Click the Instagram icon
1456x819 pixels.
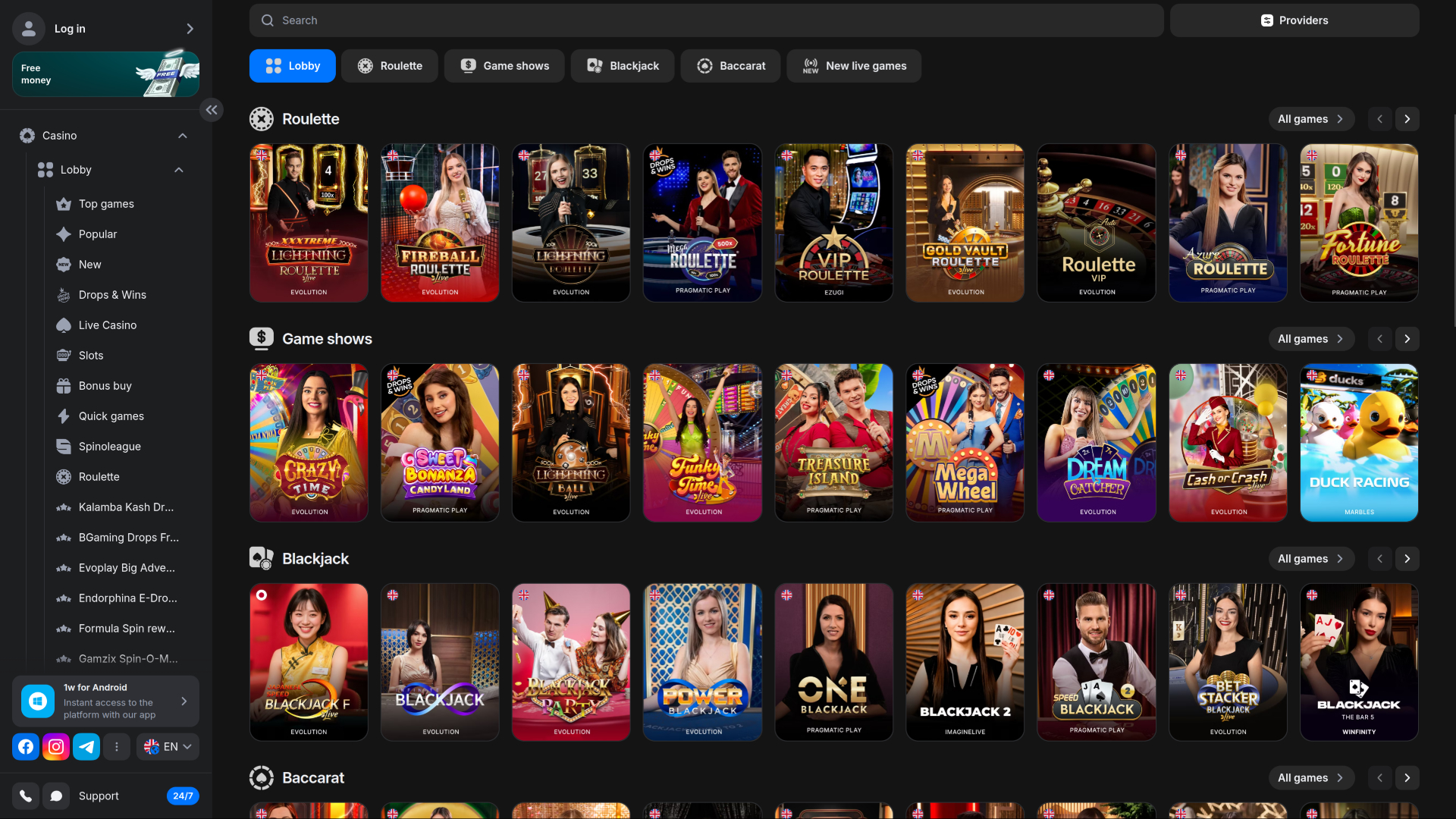point(55,746)
